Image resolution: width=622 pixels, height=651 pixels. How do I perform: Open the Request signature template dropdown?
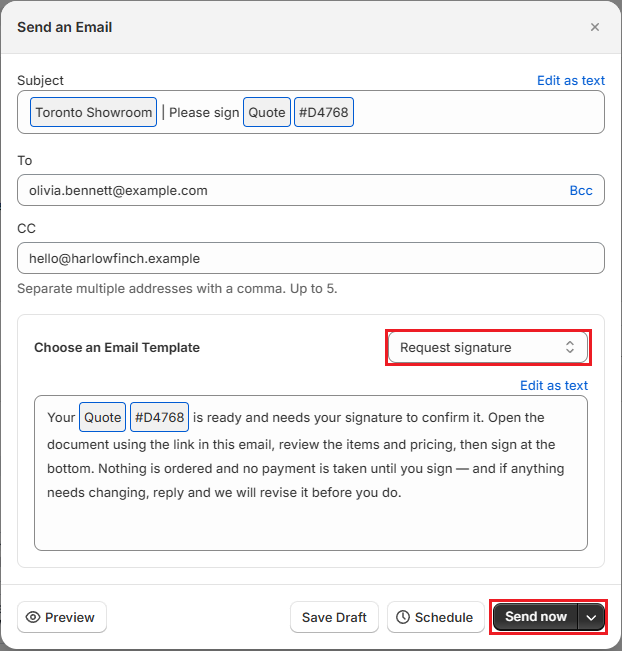click(x=488, y=347)
